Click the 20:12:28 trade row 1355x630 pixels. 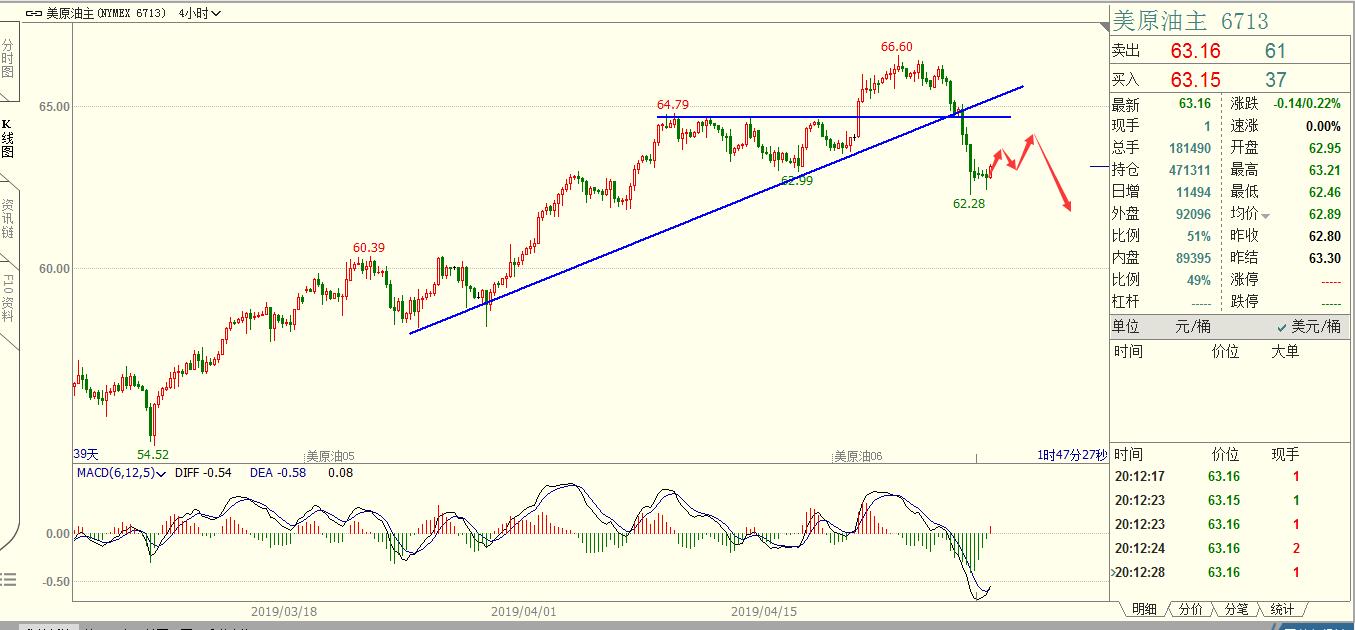1138,572
